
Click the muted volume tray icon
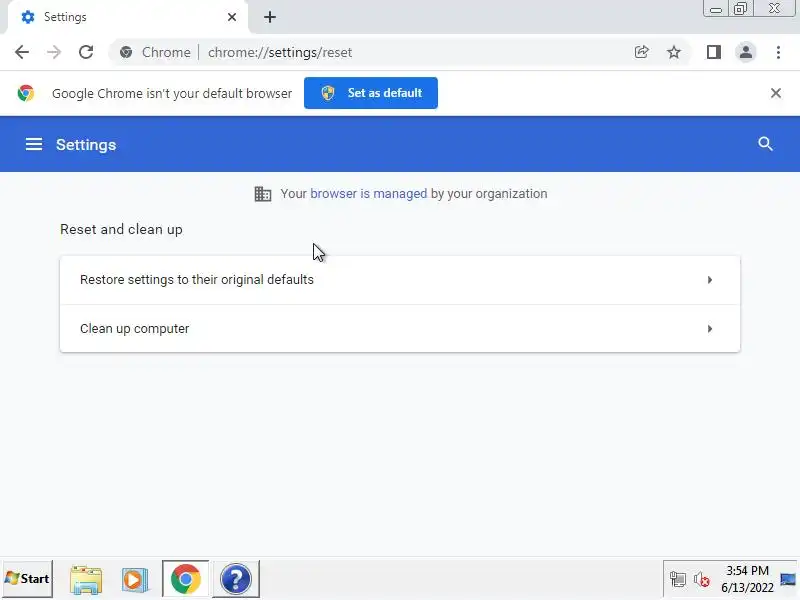[702, 580]
